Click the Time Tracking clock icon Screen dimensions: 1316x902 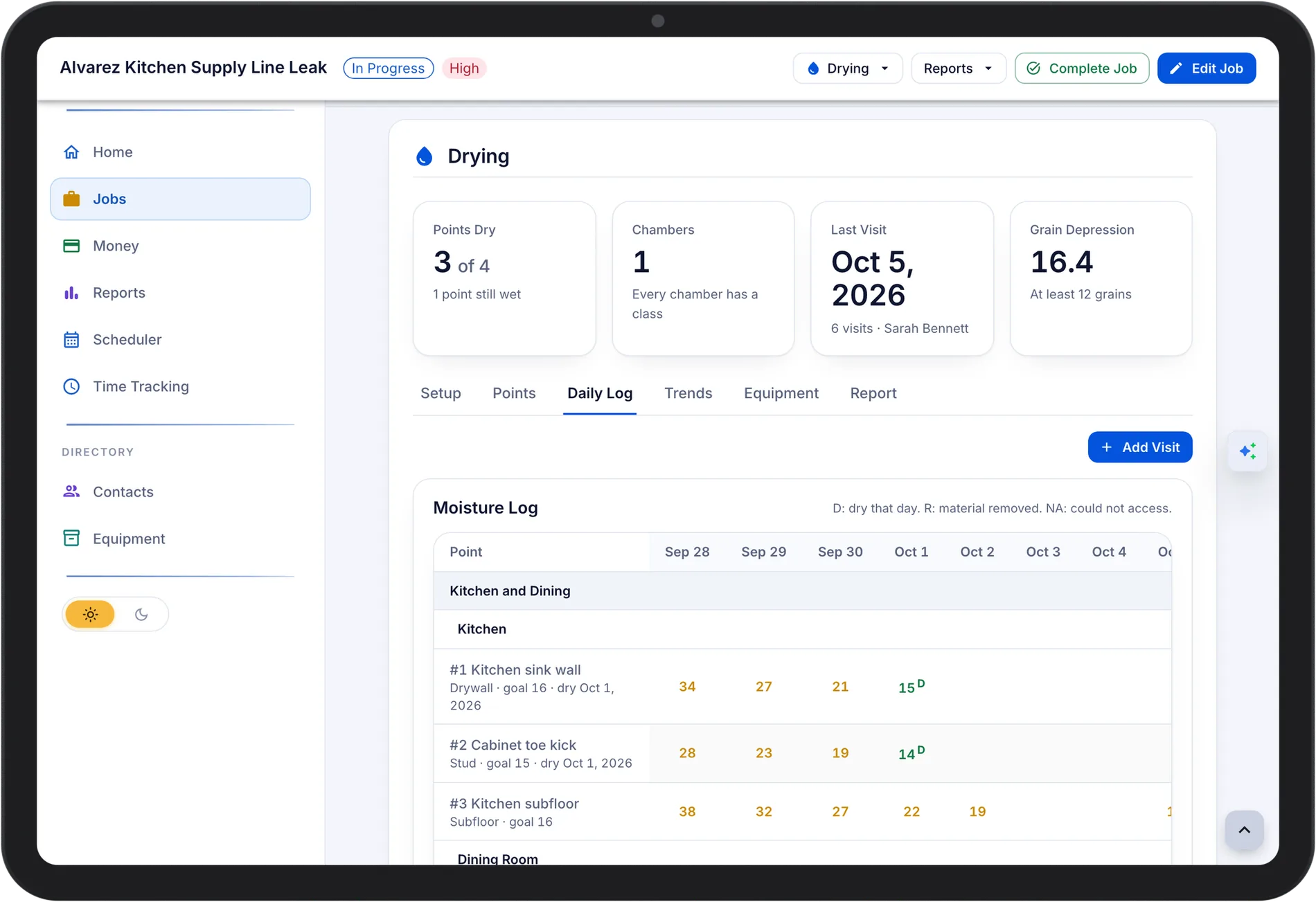pos(71,386)
